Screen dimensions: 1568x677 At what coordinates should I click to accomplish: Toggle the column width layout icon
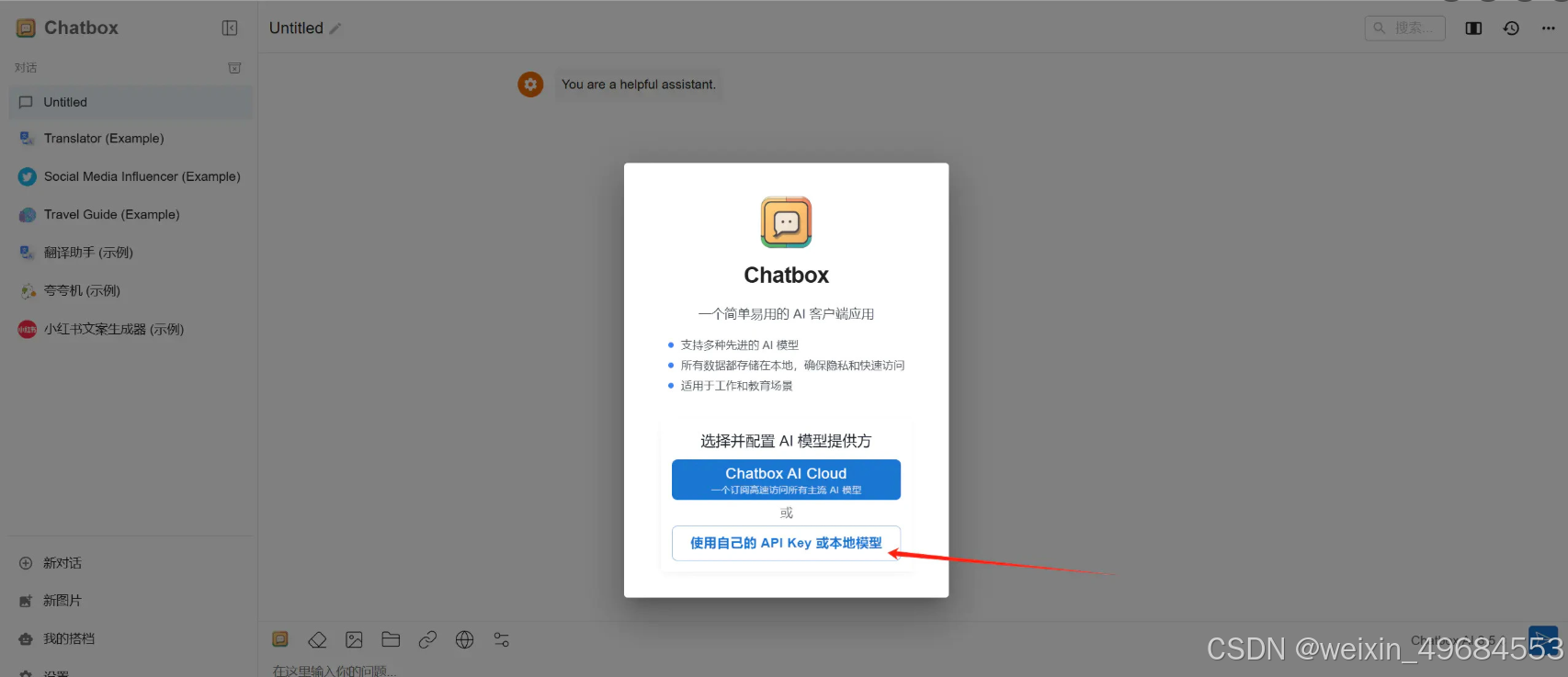1473,28
